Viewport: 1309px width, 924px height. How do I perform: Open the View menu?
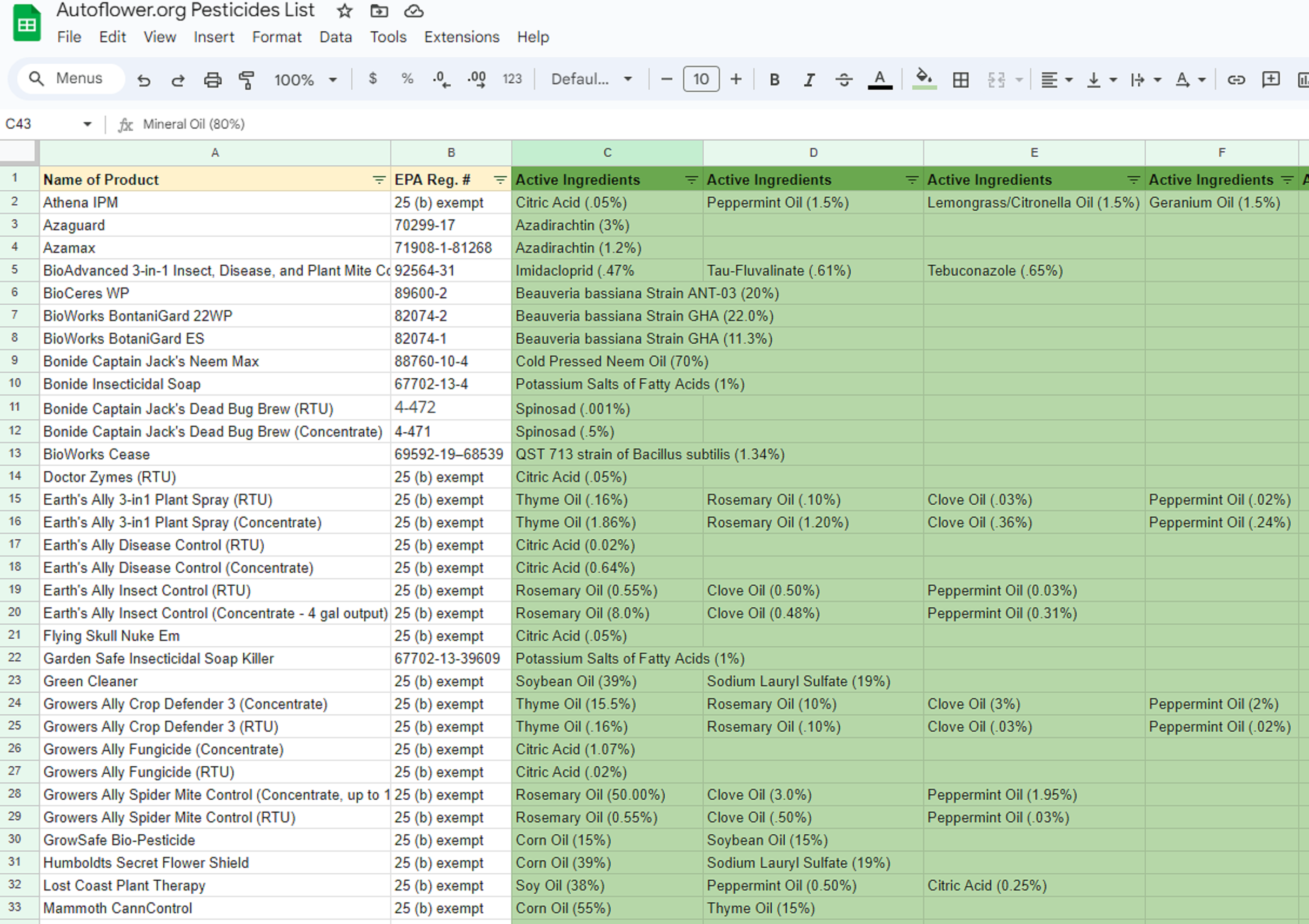(x=159, y=37)
